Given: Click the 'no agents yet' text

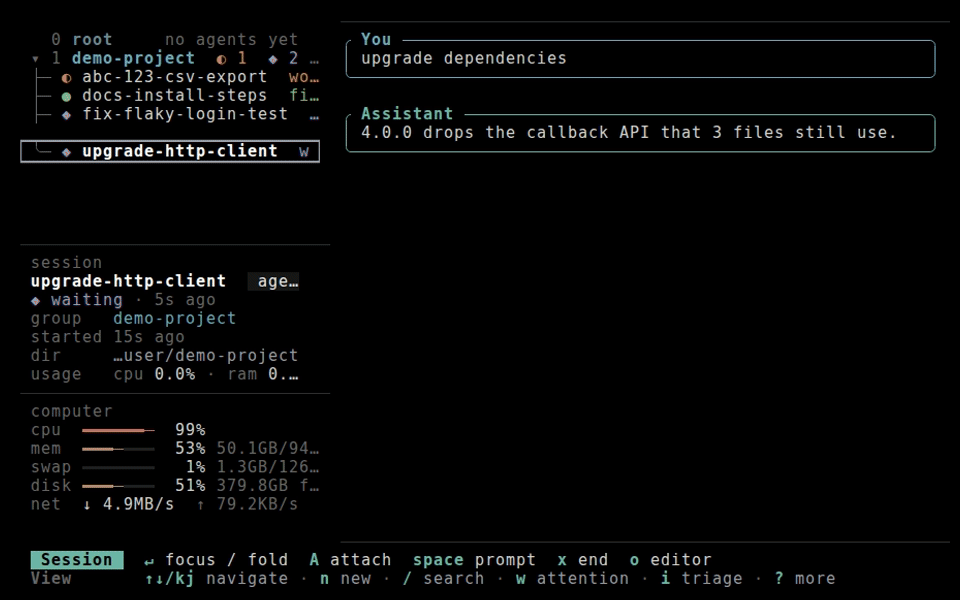Looking at the screenshot, I should coord(231,40).
